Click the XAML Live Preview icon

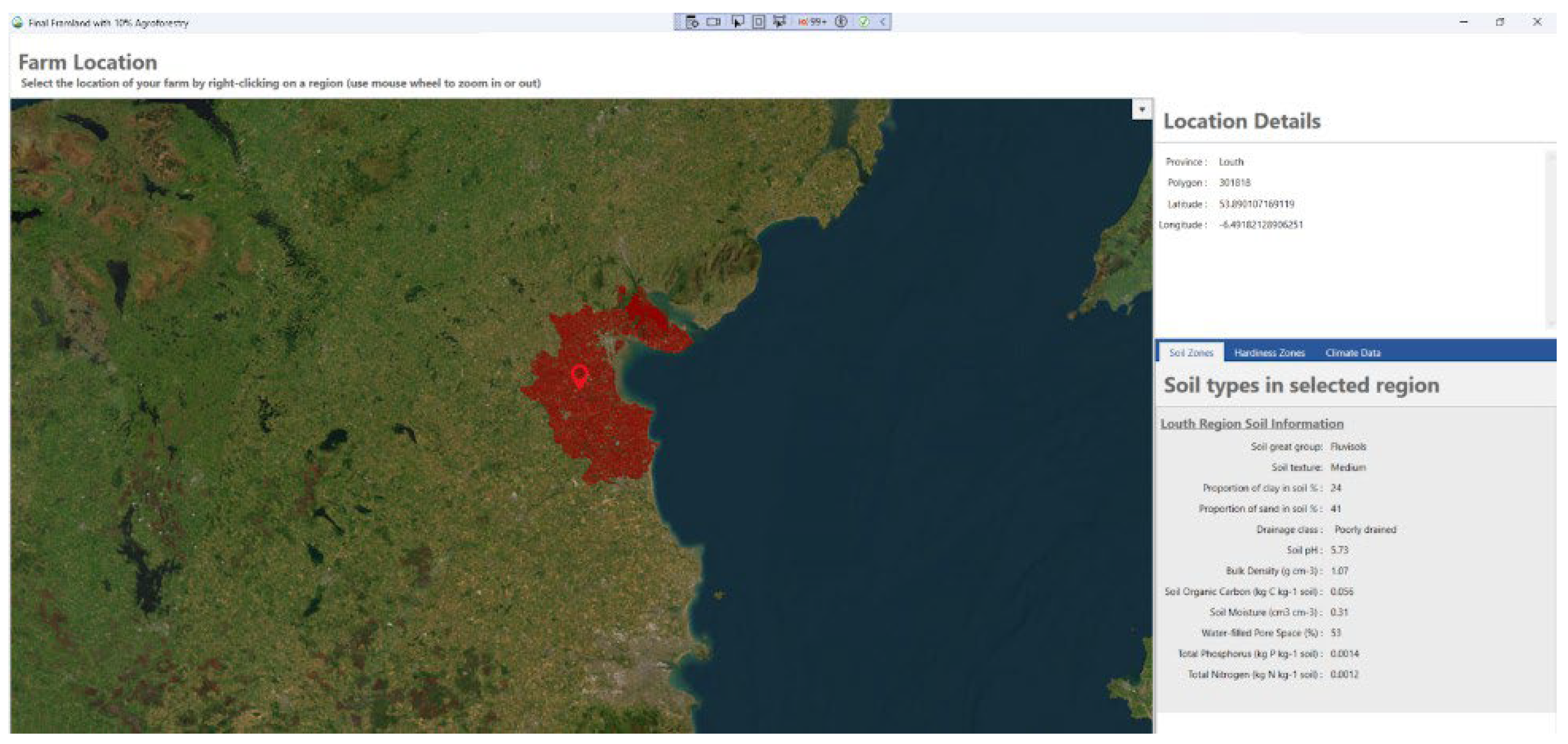[713, 22]
